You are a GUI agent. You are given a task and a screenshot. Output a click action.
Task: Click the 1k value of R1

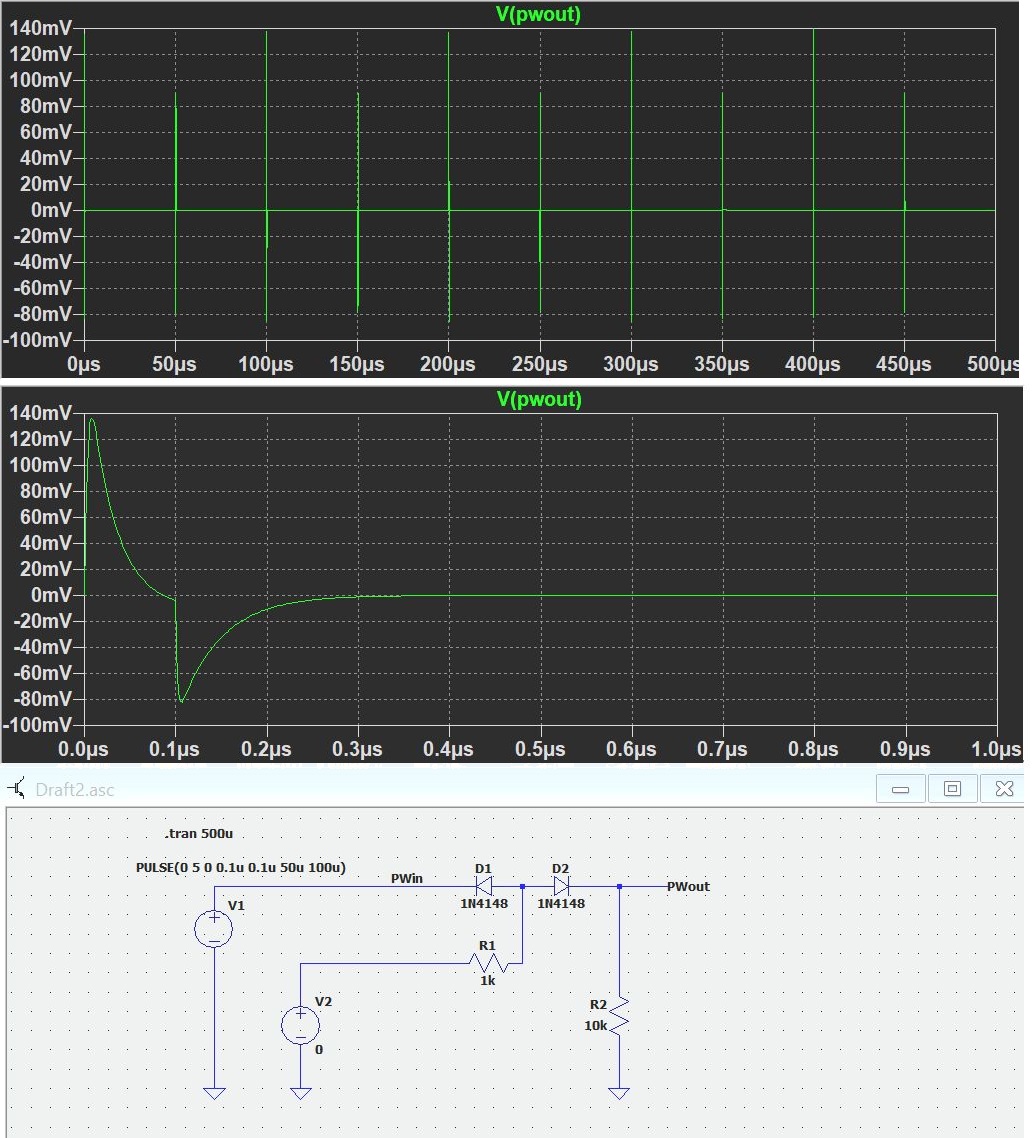(488, 981)
